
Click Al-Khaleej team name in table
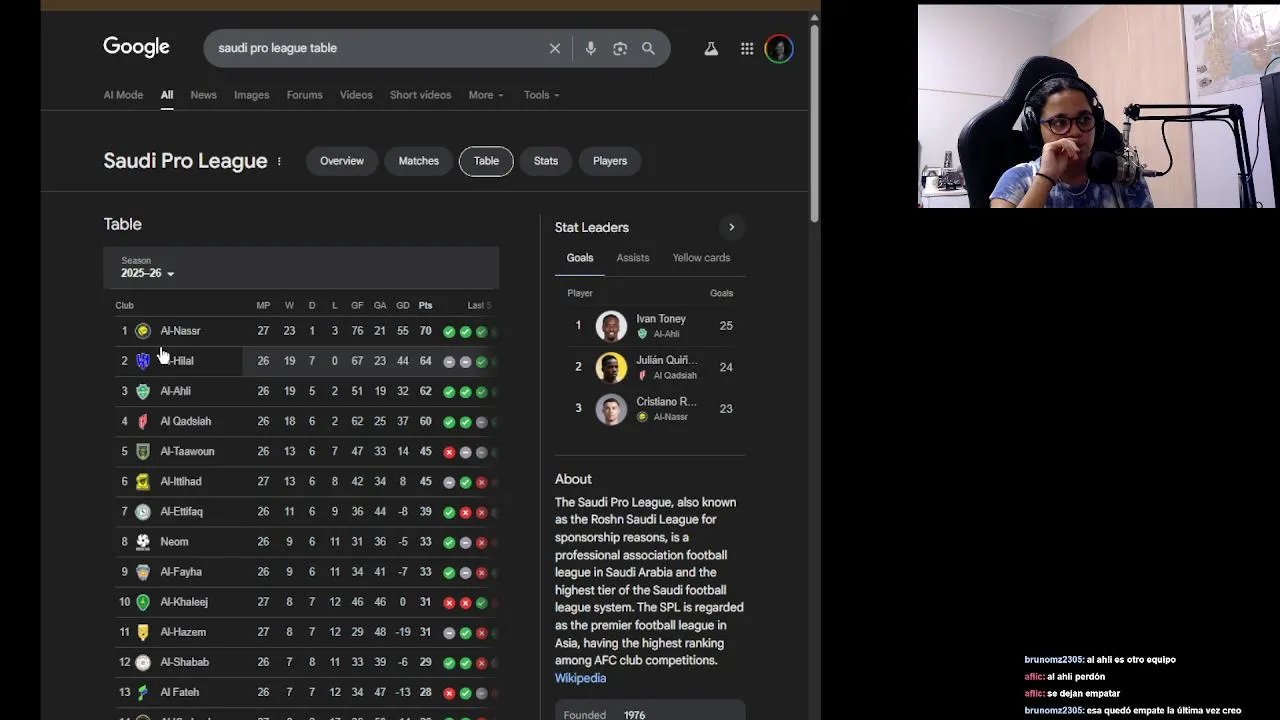(184, 601)
